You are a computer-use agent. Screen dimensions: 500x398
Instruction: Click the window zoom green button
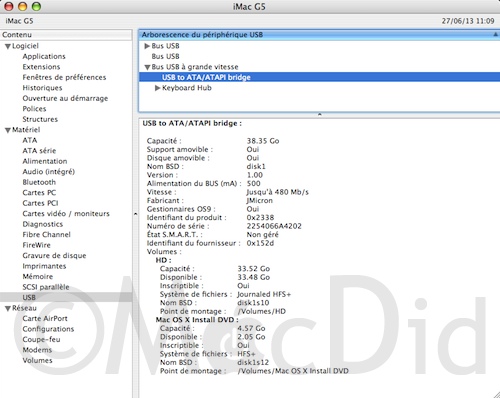coord(36,6)
